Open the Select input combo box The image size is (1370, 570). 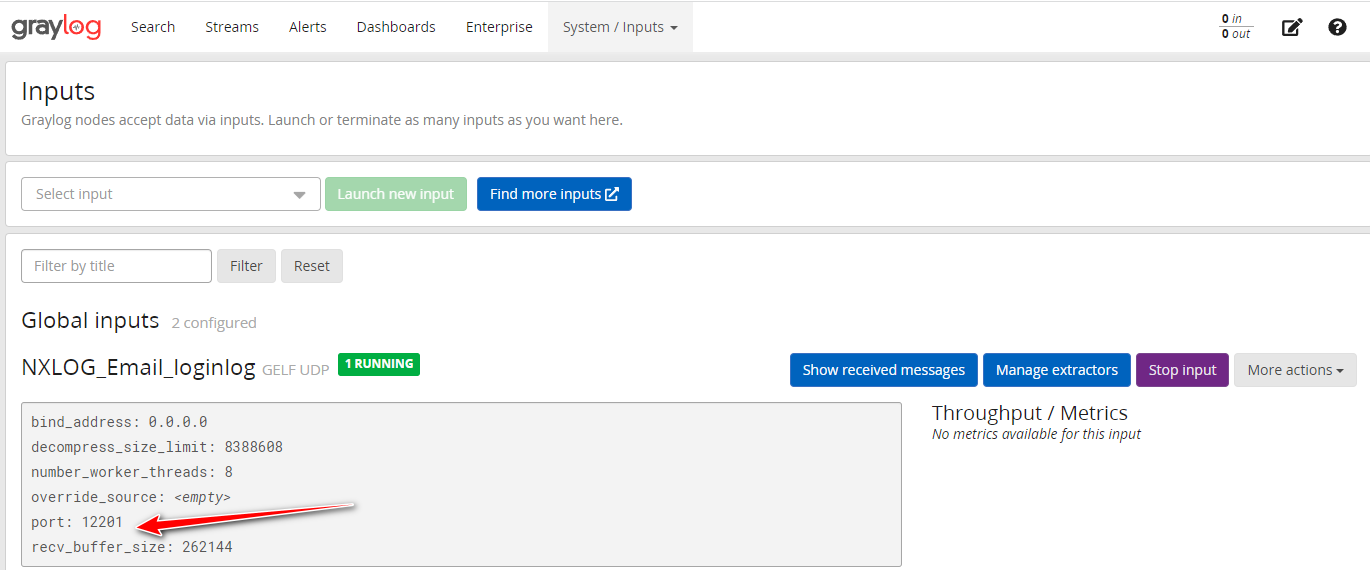(171, 194)
